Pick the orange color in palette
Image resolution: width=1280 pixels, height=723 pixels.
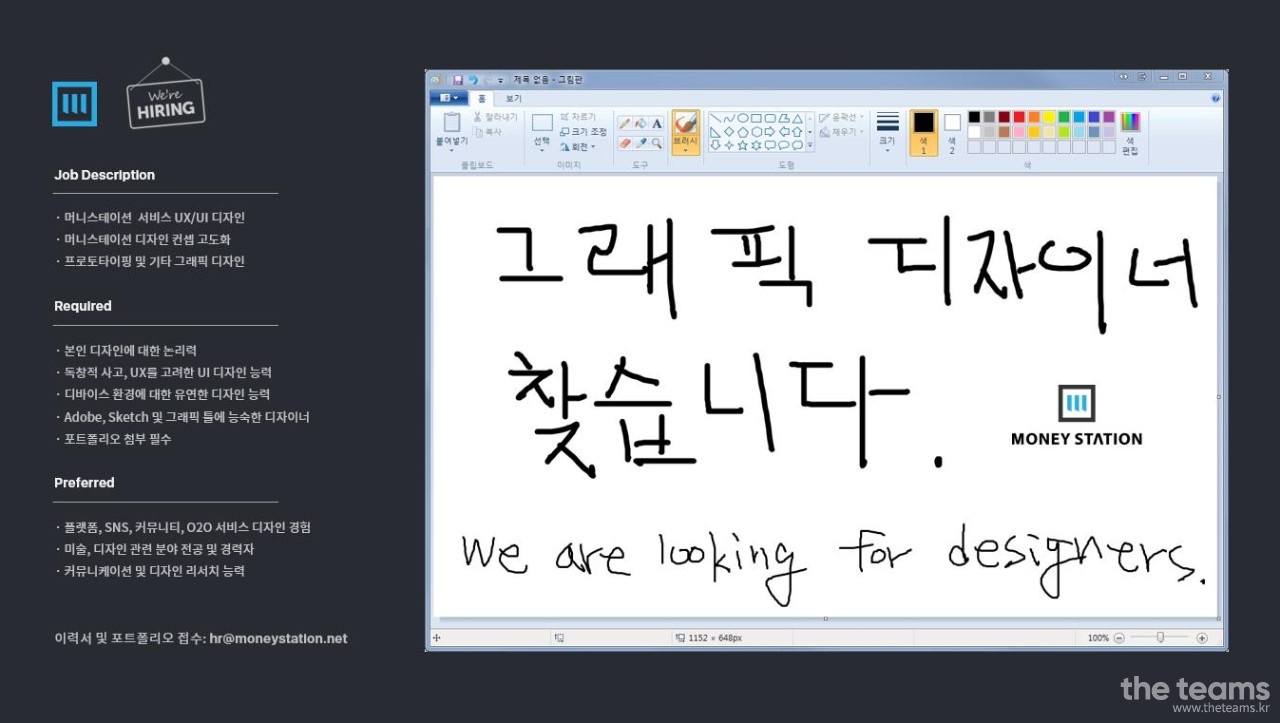coord(1034,117)
